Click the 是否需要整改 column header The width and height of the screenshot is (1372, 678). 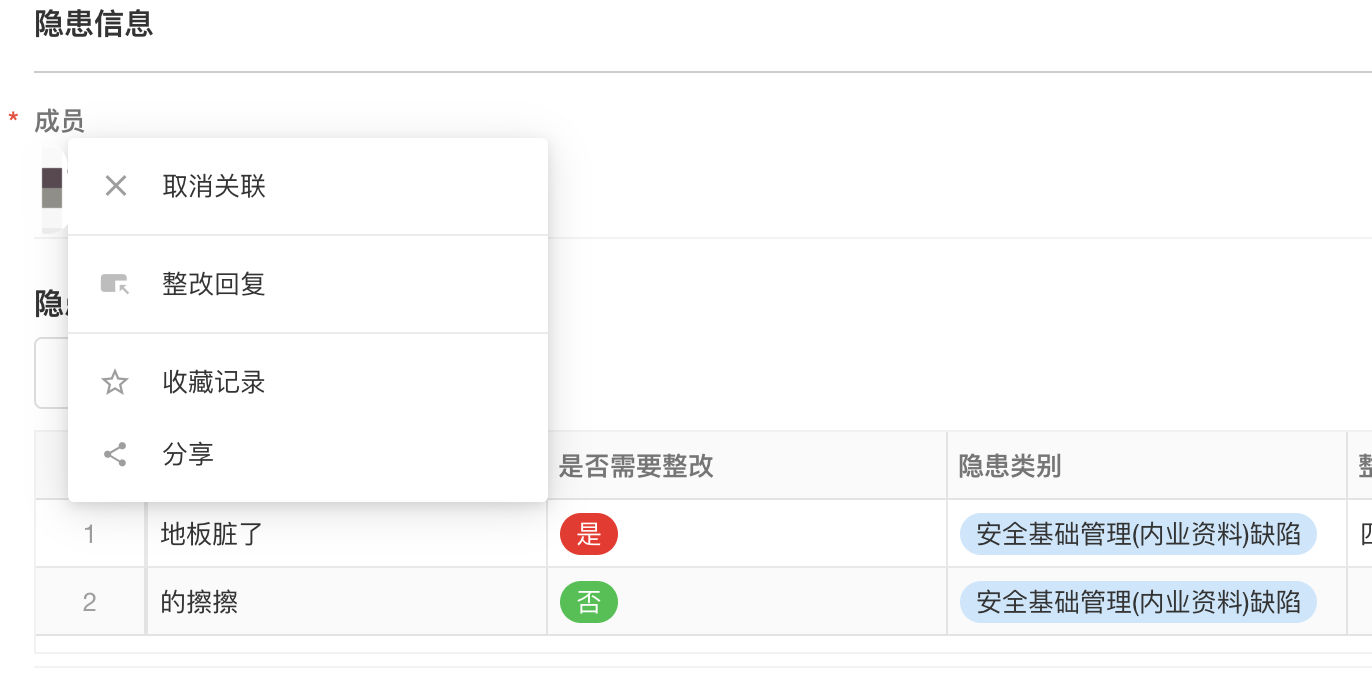[x=636, y=466]
